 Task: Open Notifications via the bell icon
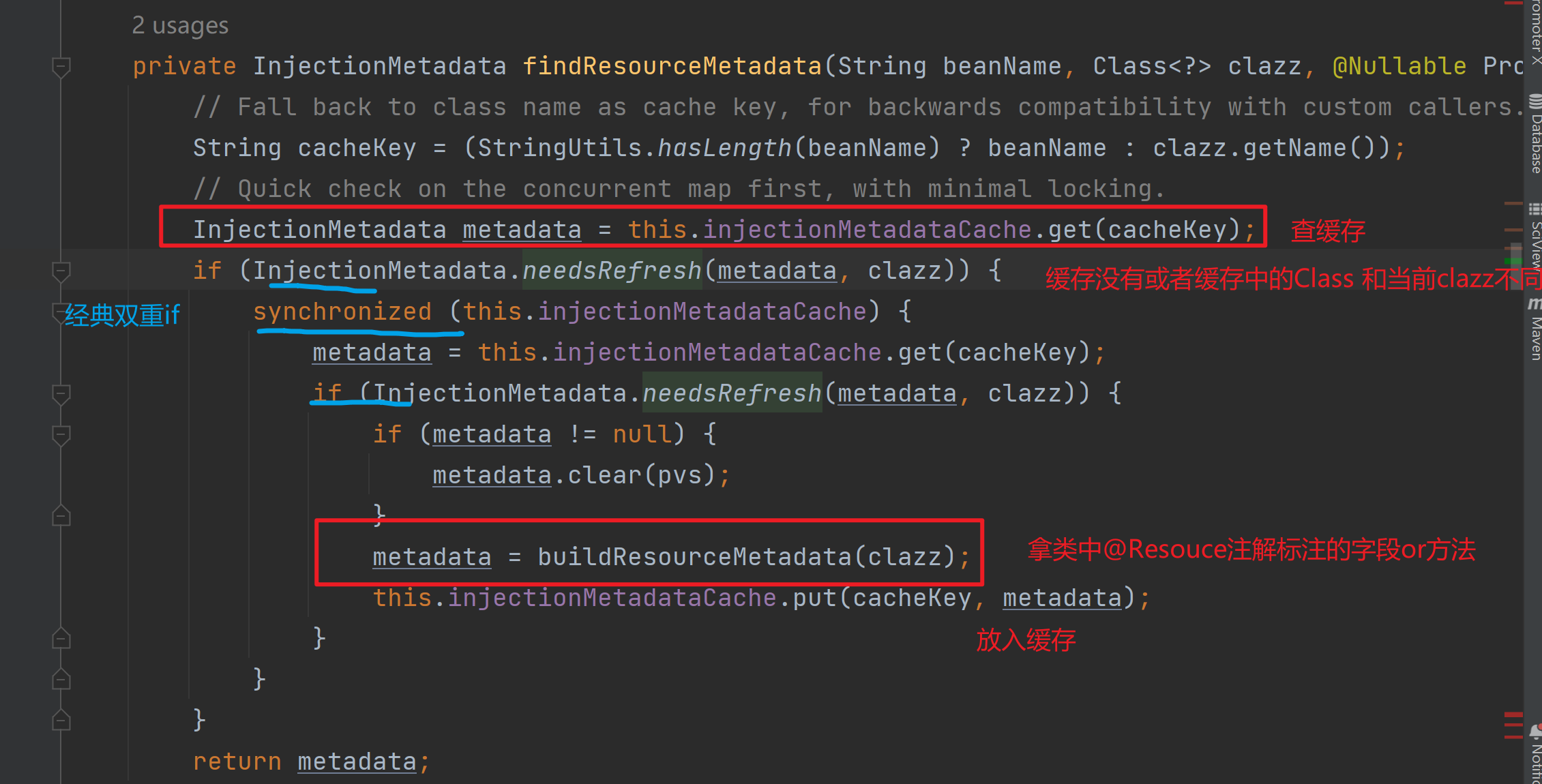coord(1535,732)
